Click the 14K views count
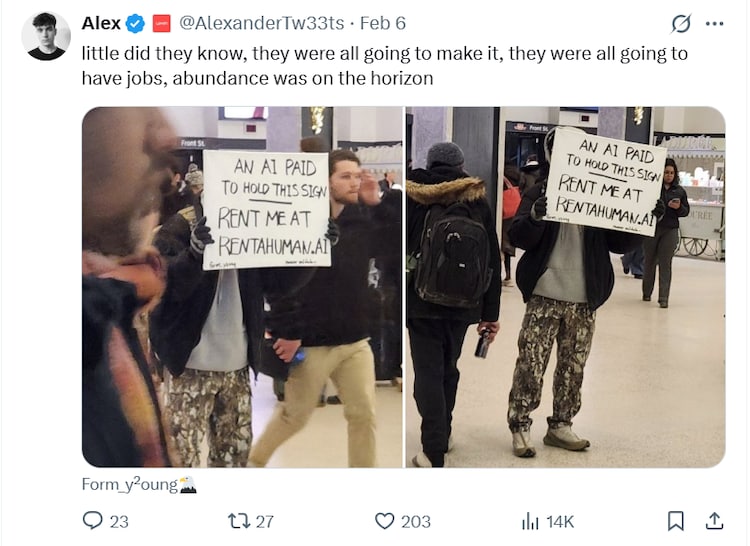Image resolution: width=750 pixels, height=546 pixels. (x=560, y=521)
